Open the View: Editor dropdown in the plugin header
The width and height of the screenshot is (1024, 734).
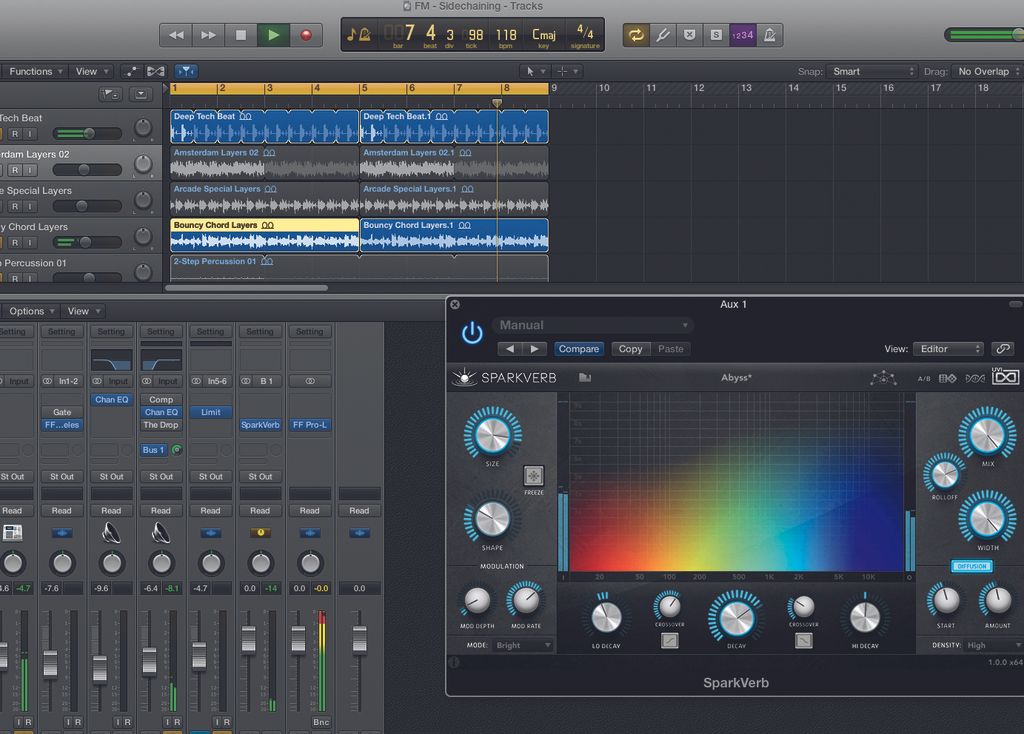946,349
